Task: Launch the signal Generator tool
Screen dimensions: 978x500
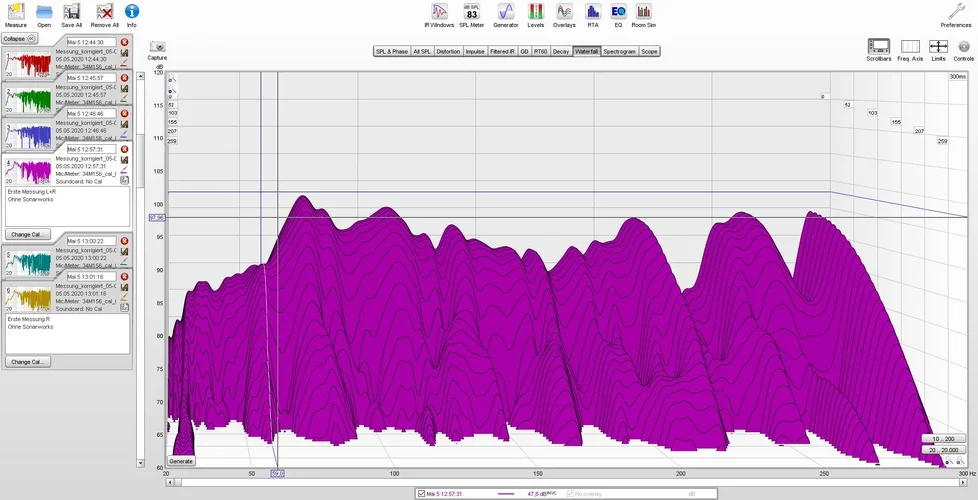Action: (x=506, y=11)
